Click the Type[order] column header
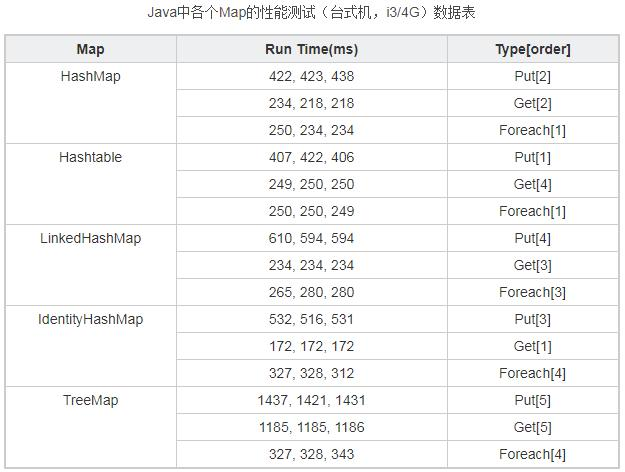Image resolution: width=625 pixels, height=472 pixels. (x=532, y=49)
